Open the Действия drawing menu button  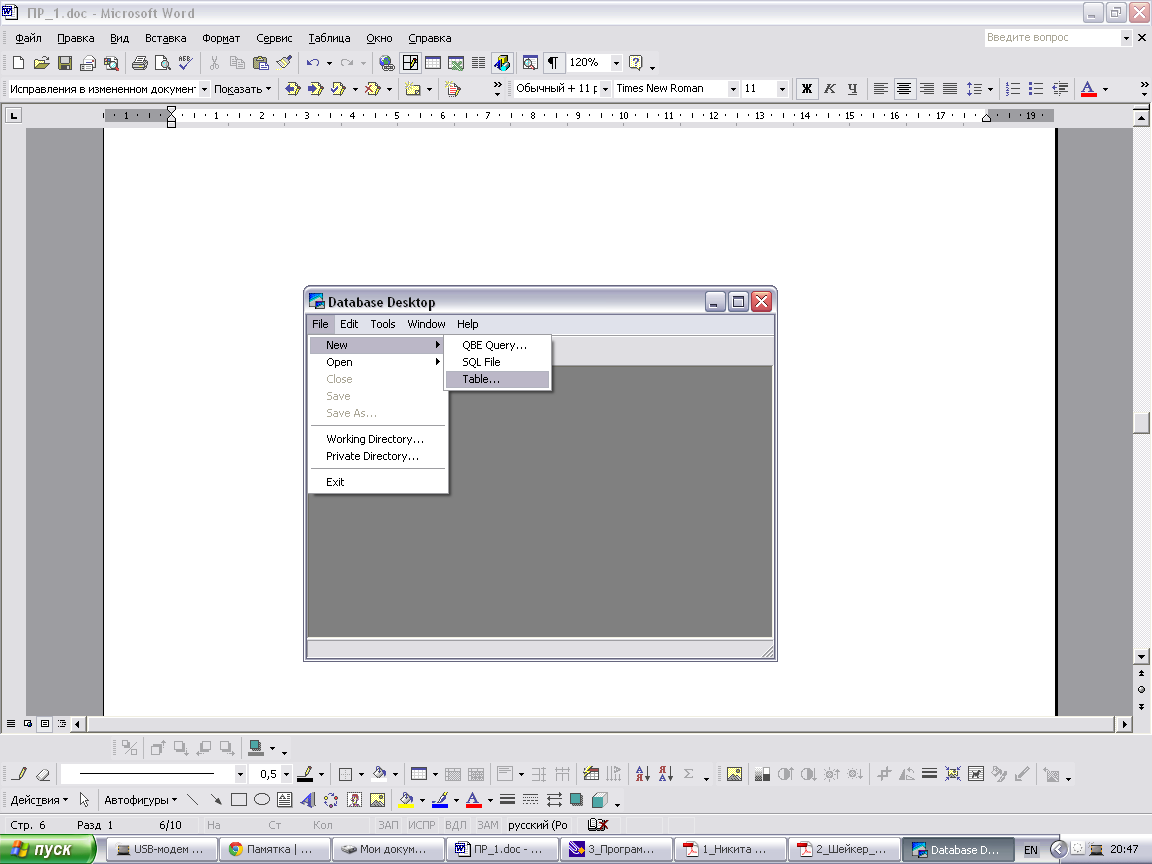39,800
